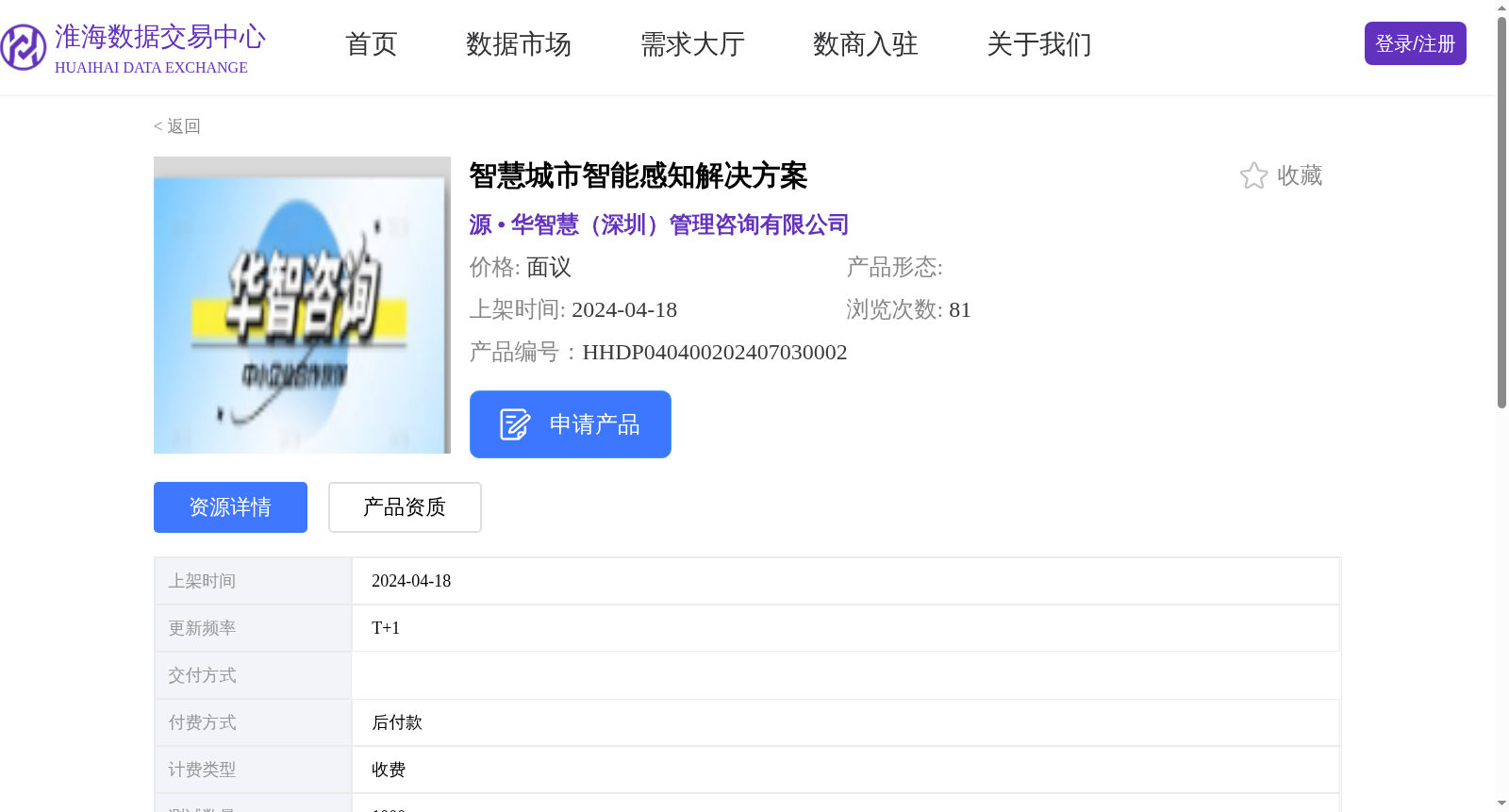The width and height of the screenshot is (1509, 812).
Task: Open the 源·华智慧(深圳)管理咨询有限公司 company link
Action: pos(659,224)
